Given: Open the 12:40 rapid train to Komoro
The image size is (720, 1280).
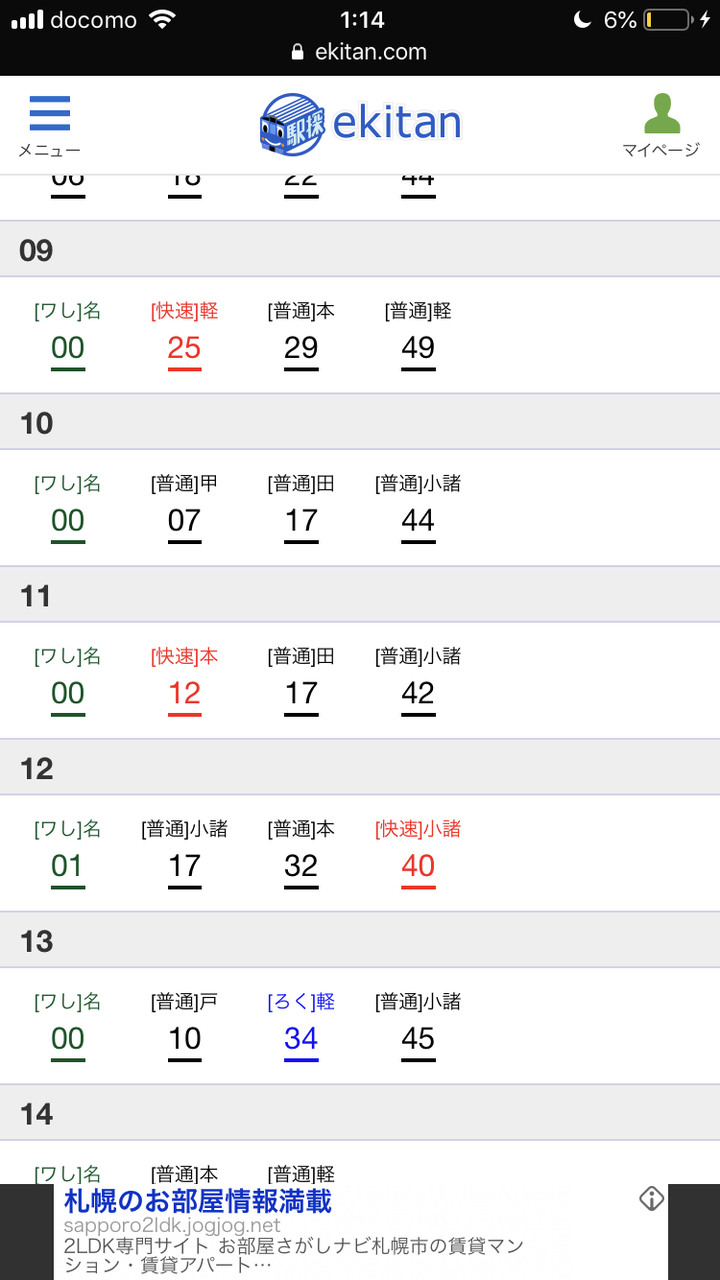Looking at the screenshot, I should tap(418, 866).
